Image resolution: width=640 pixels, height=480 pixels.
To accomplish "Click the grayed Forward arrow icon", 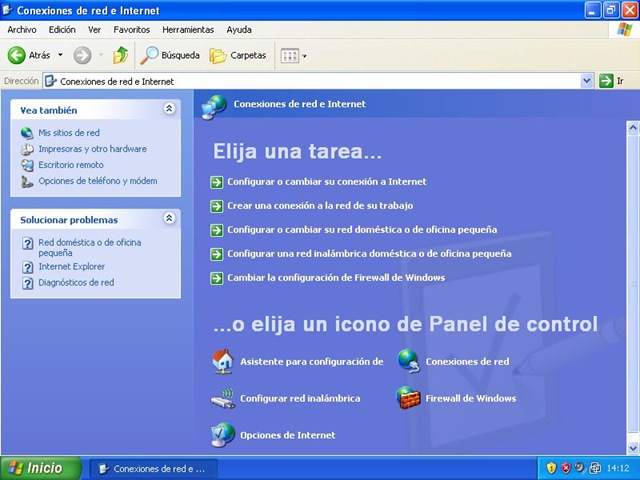I will click(x=82, y=55).
